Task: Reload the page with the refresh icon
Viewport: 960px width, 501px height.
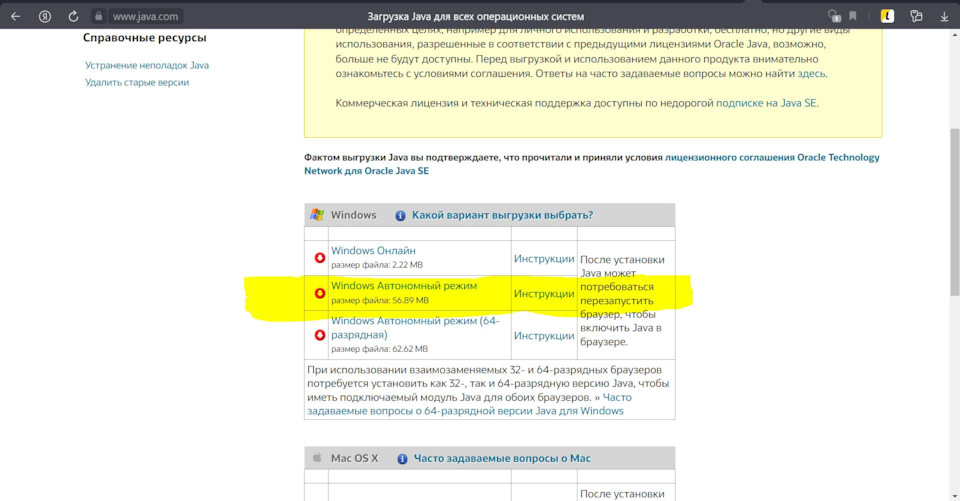Action: click(x=73, y=17)
